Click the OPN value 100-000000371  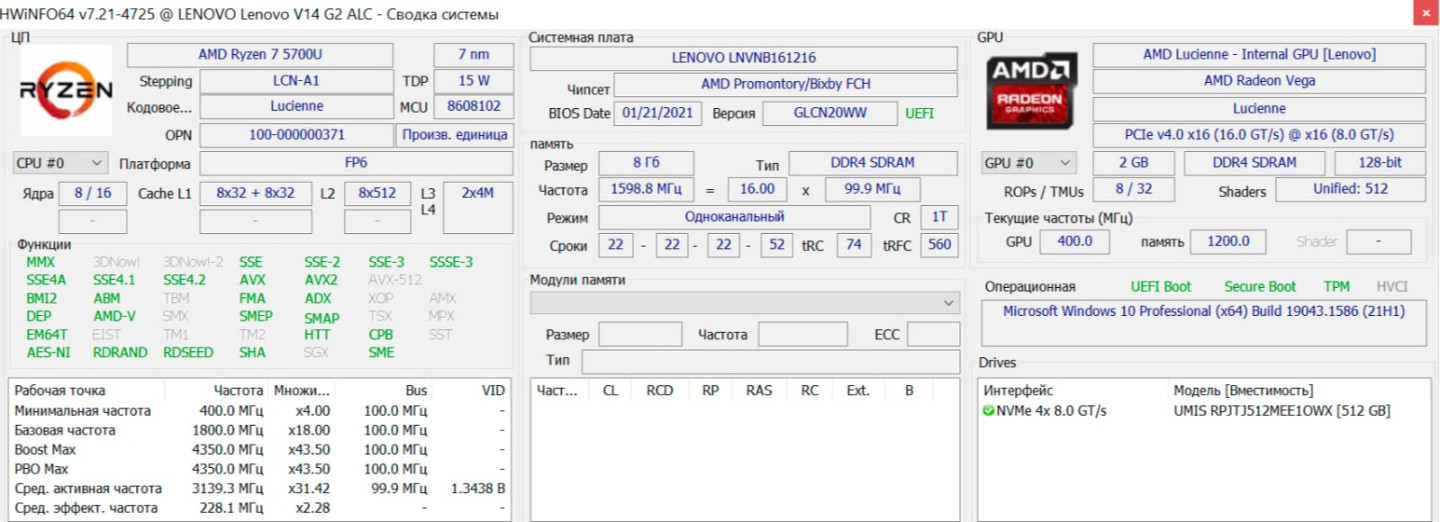(x=297, y=135)
